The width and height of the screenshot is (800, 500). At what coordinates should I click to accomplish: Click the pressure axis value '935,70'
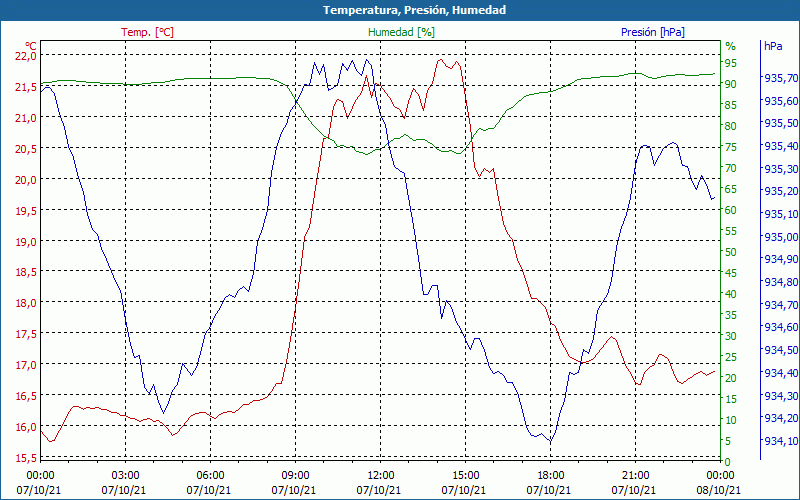pos(781,78)
